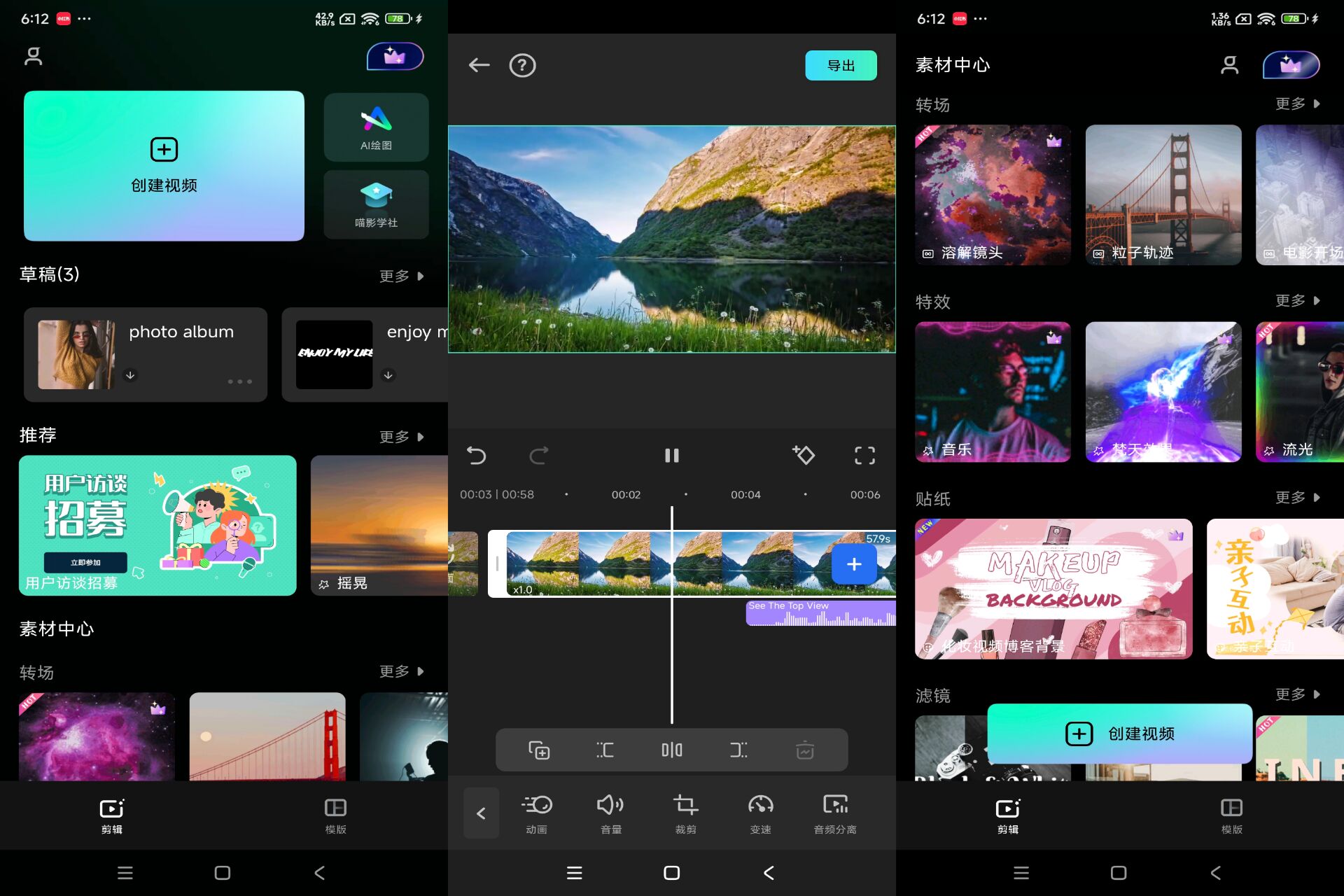The width and height of the screenshot is (1344, 896).
Task: Tap the 导出 export button
Action: pyautogui.click(x=841, y=65)
